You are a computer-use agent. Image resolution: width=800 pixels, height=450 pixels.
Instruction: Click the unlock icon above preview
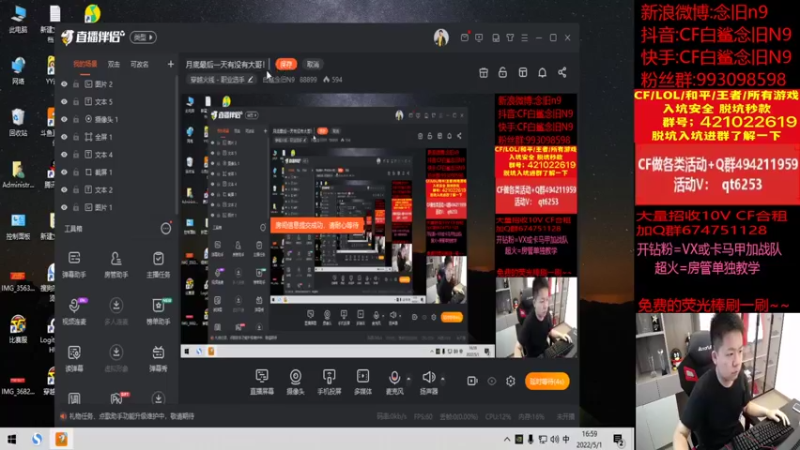point(503,72)
